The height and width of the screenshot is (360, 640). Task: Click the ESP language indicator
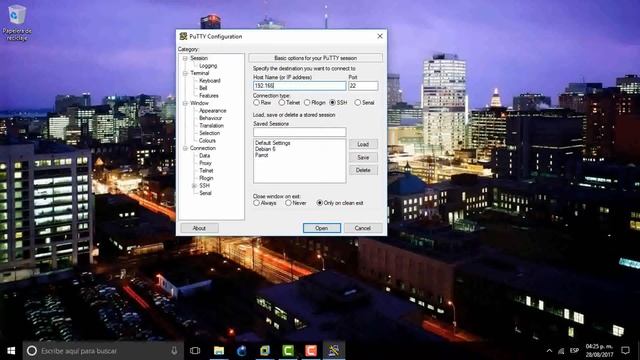(x=574, y=351)
